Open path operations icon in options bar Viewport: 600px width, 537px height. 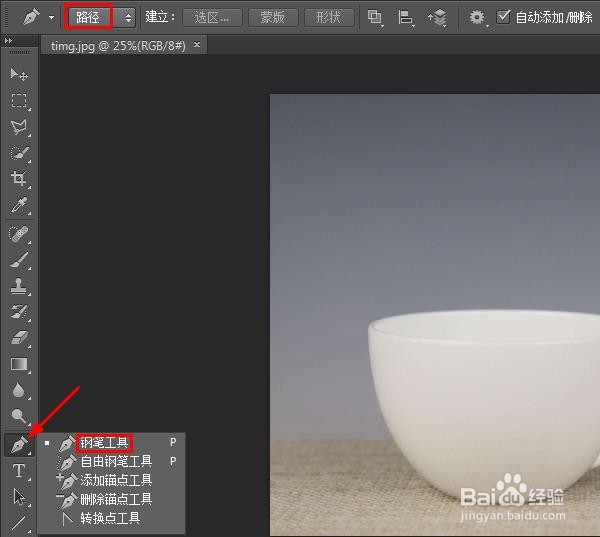coord(375,18)
